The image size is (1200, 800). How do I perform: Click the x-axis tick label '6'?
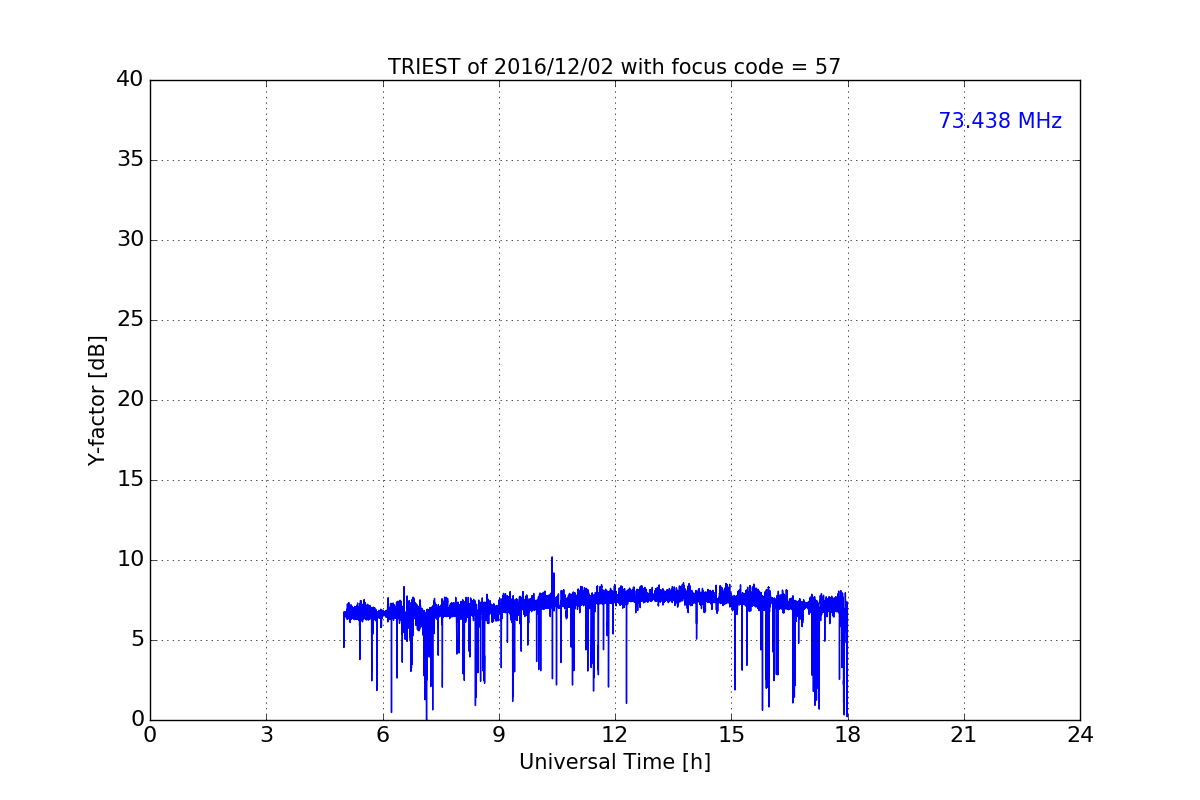pos(382,735)
